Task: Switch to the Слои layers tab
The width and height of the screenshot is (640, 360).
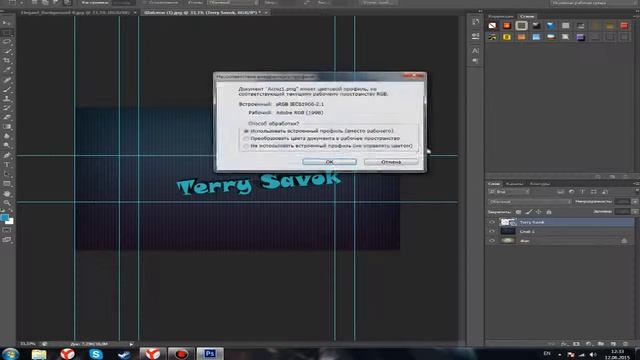Action: tap(494, 184)
